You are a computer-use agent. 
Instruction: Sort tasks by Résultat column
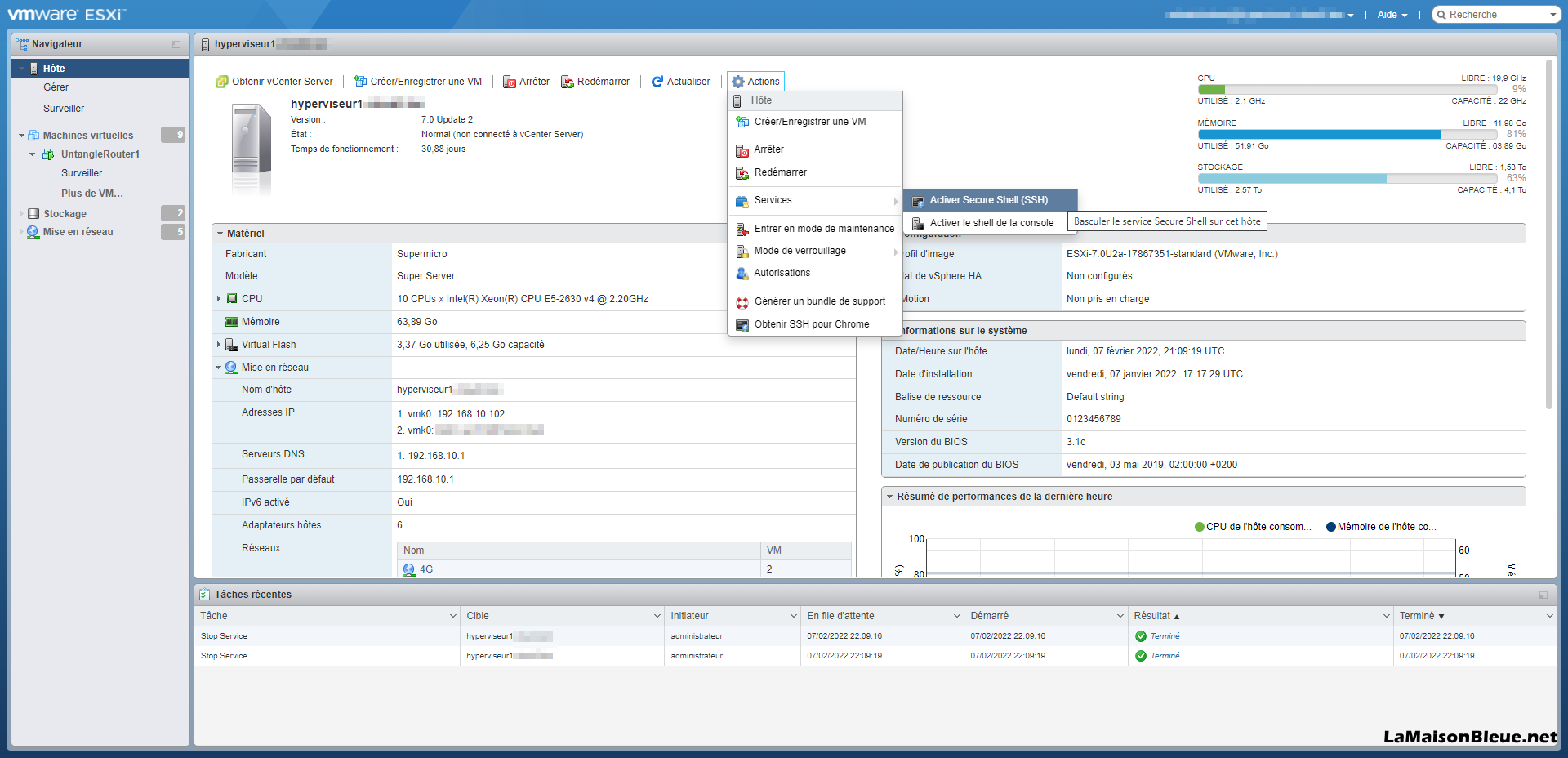pyautogui.click(x=1156, y=616)
